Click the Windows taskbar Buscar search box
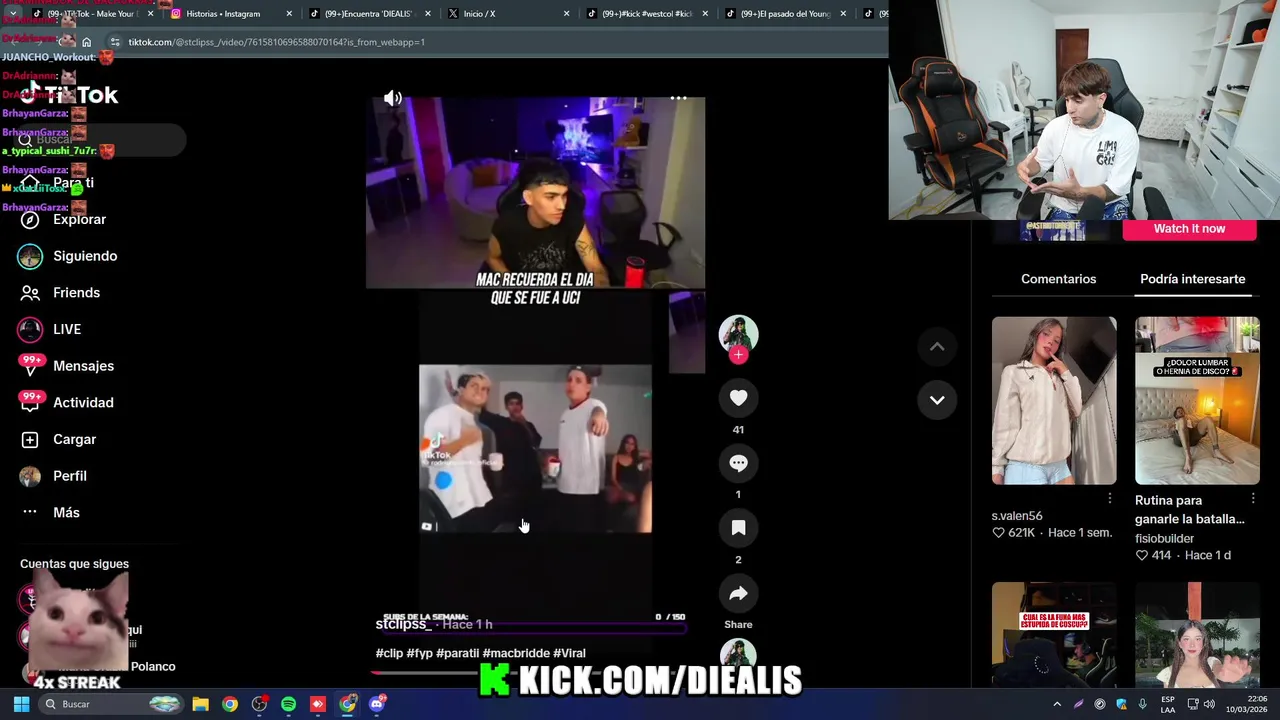The image size is (1280, 720). (112, 704)
